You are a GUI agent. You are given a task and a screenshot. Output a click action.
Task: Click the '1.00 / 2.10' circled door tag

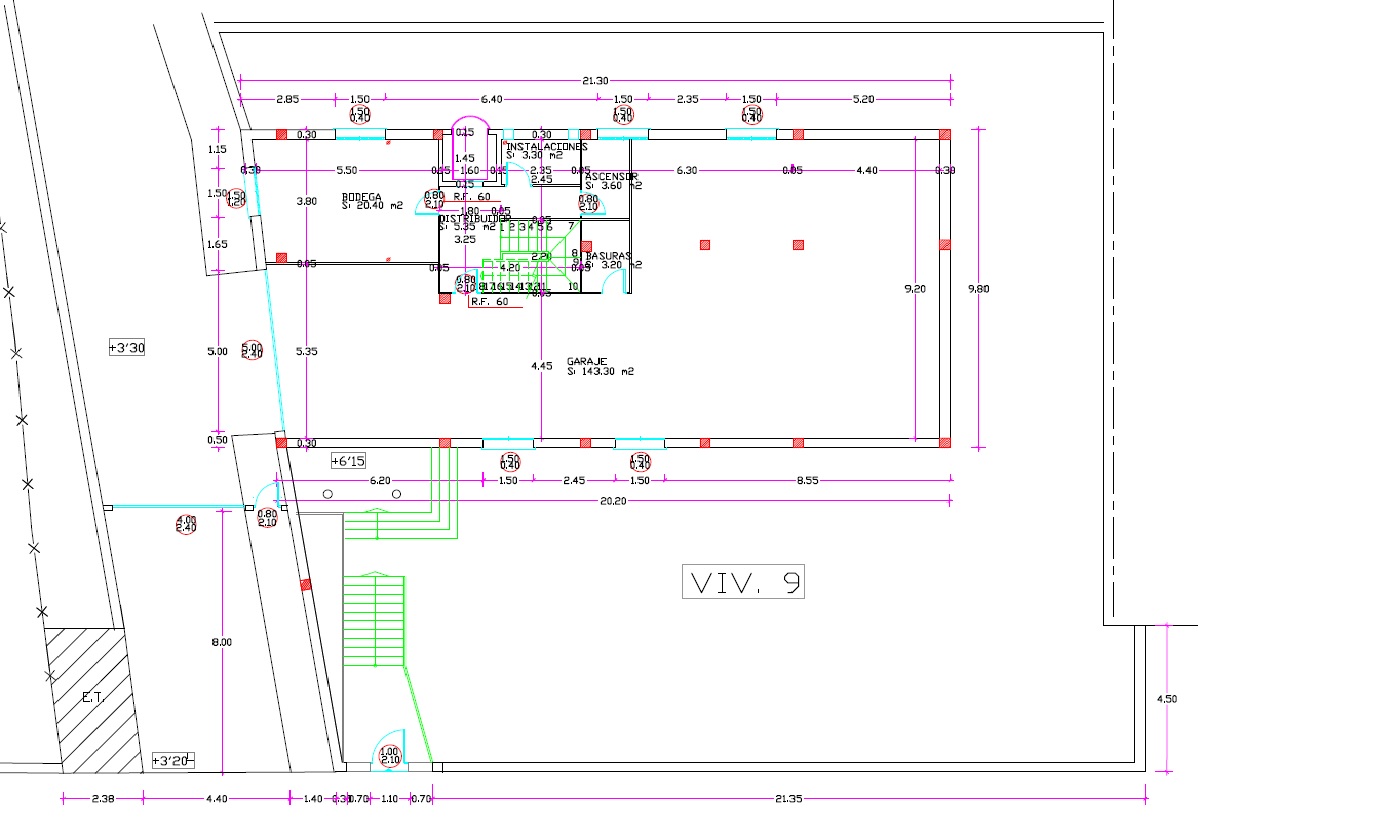click(x=390, y=756)
